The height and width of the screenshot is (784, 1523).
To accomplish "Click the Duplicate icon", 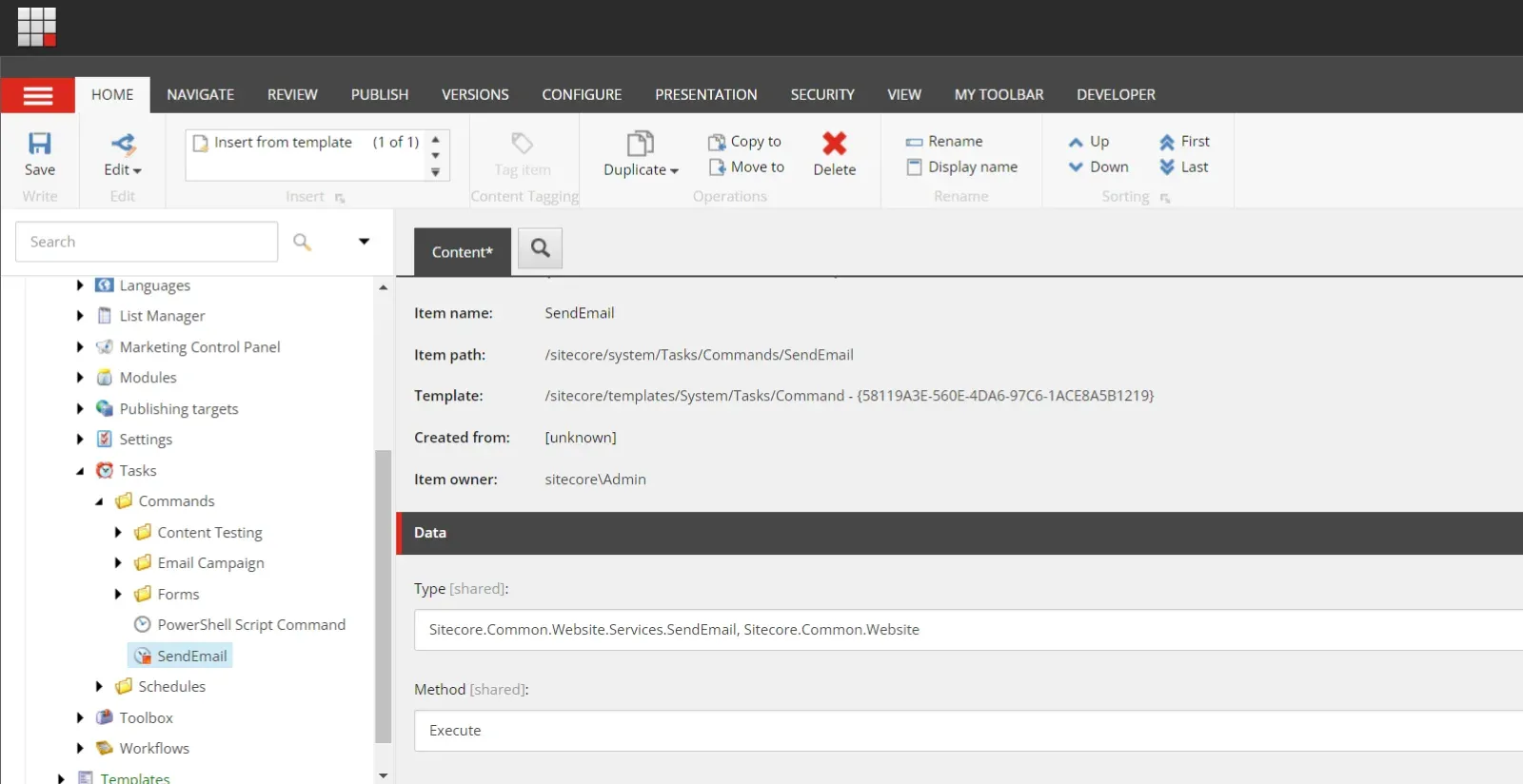I will click(640, 144).
